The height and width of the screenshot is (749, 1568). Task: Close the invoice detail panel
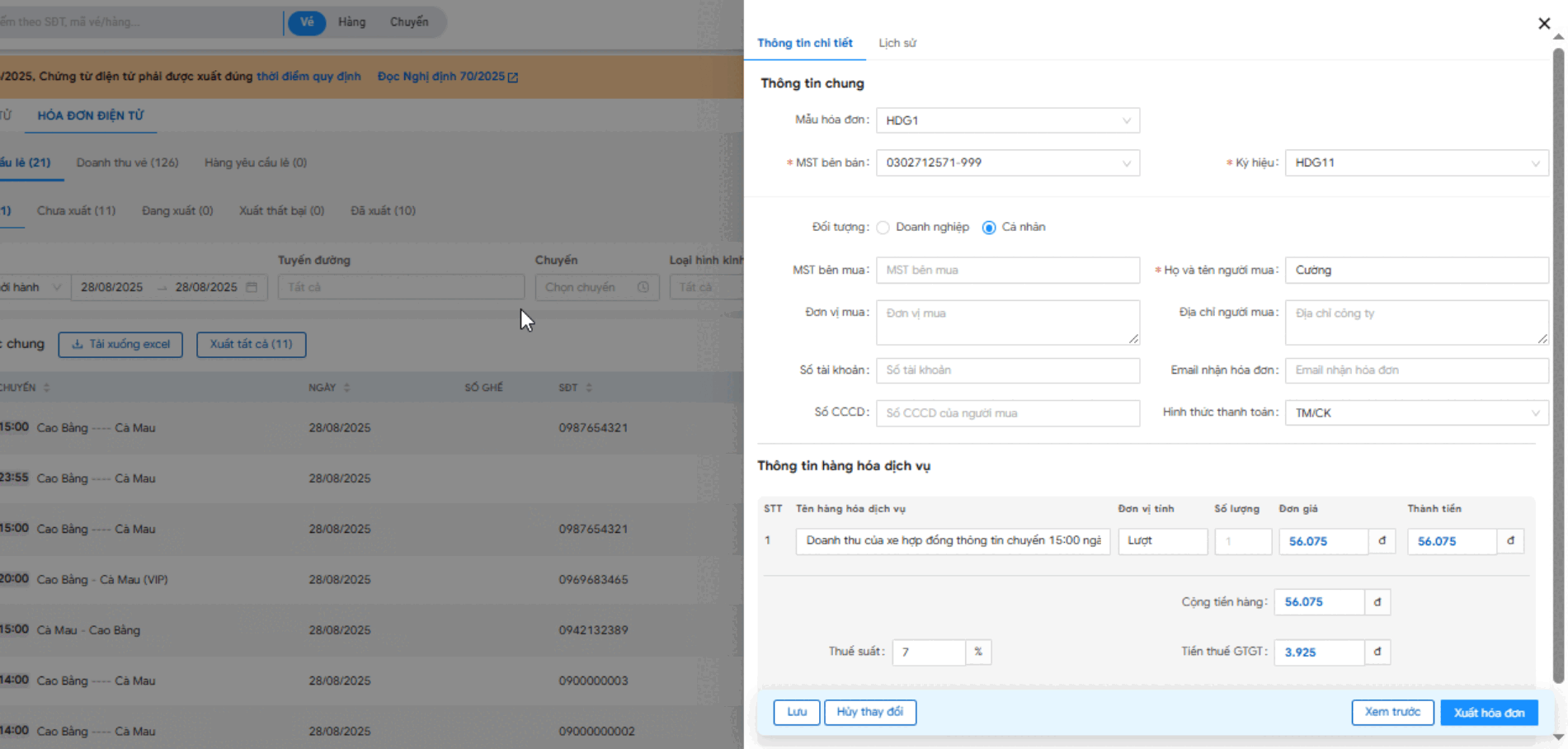pos(1544,23)
